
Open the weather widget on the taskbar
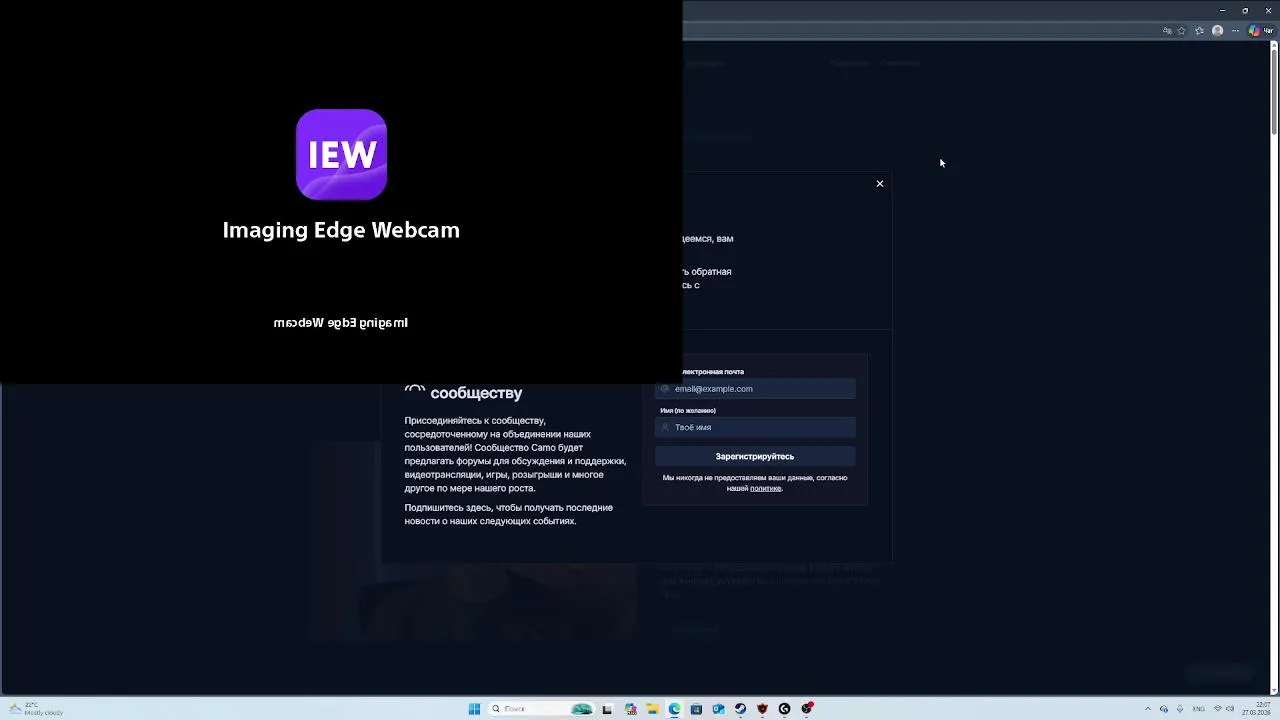coord(36,709)
